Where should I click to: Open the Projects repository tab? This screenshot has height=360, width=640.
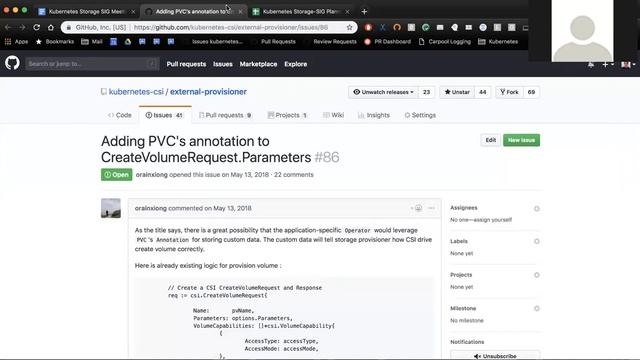(x=287, y=115)
